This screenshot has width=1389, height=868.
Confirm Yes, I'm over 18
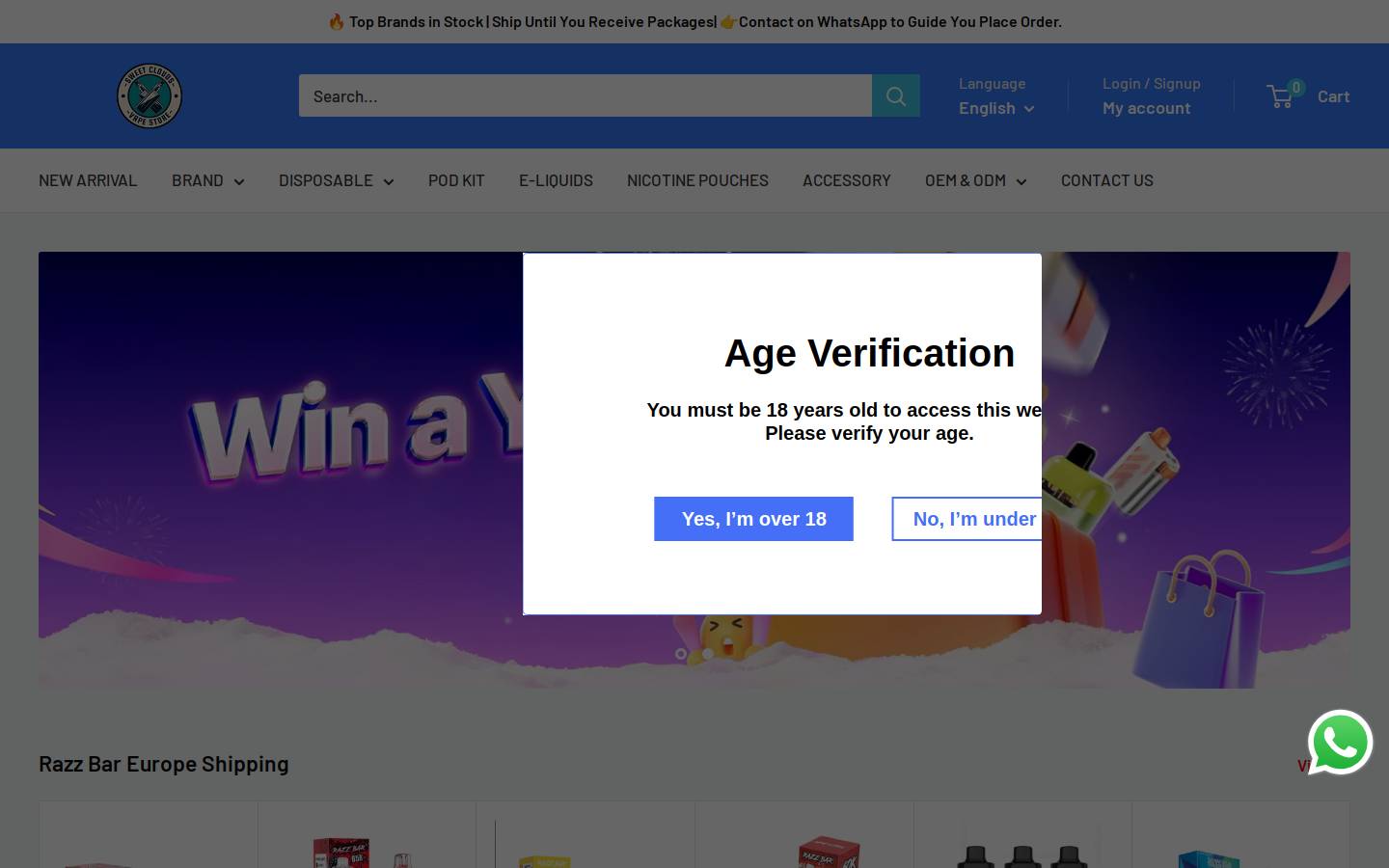[x=753, y=519]
